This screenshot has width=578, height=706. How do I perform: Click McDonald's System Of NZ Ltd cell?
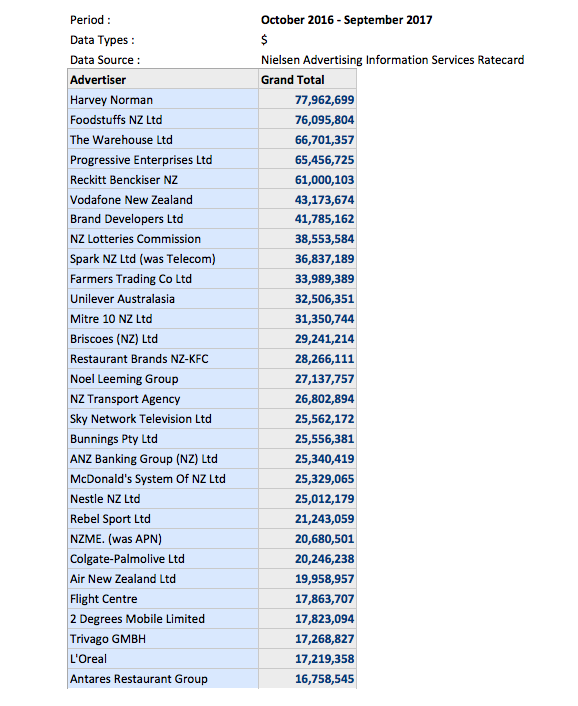coord(163,479)
